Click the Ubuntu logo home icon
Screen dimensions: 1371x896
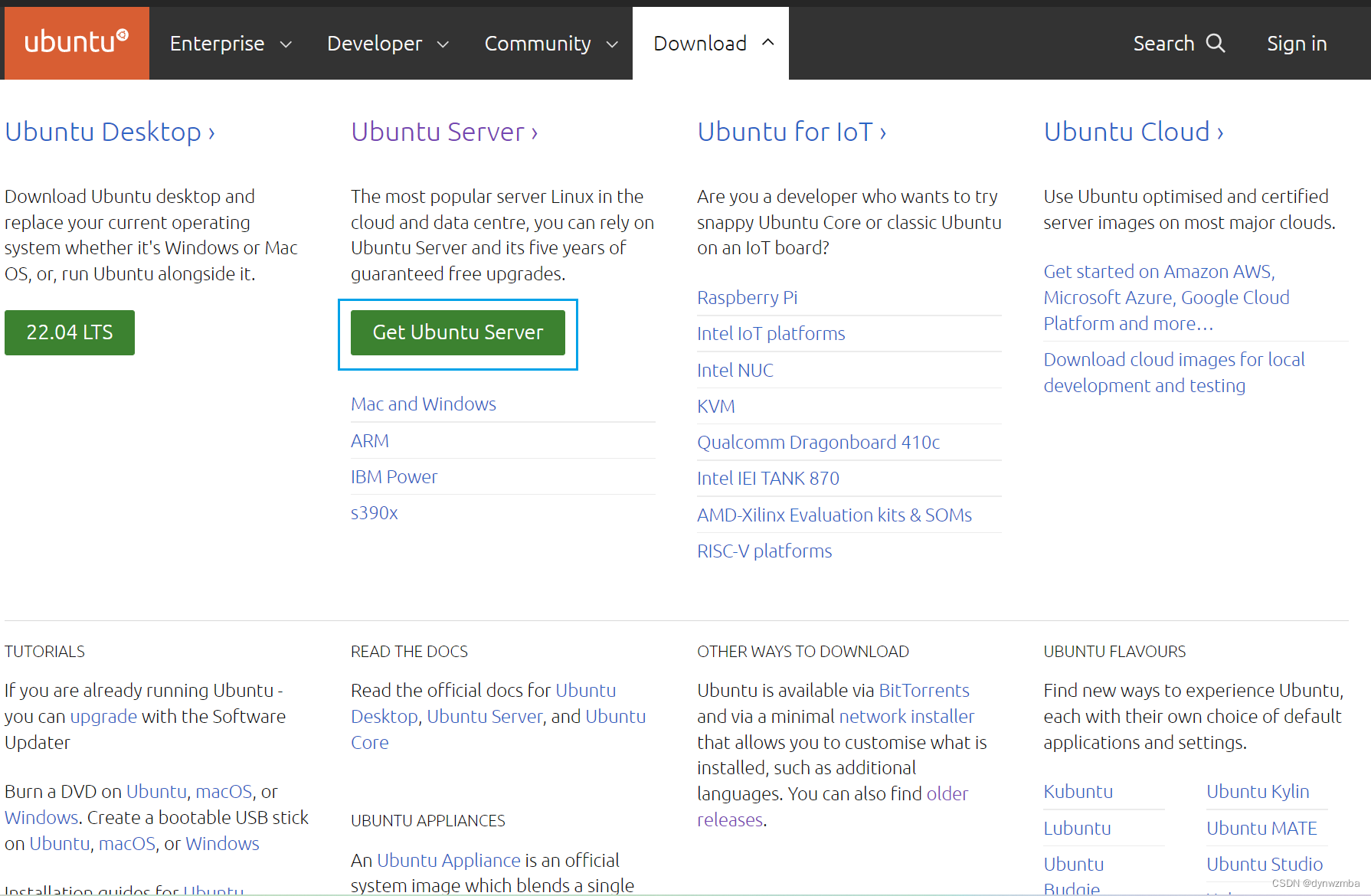coord(77,43)
